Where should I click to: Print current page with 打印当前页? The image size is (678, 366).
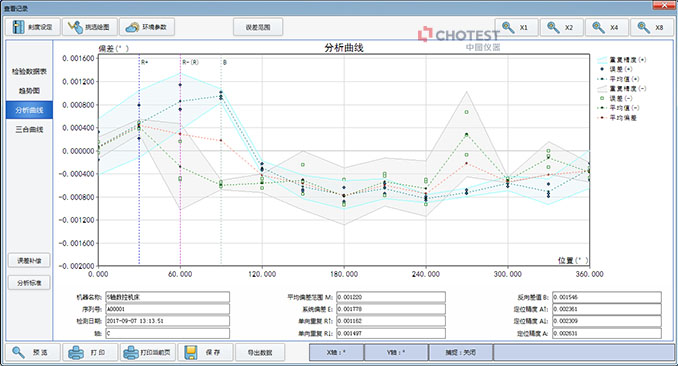coord(148,352)
